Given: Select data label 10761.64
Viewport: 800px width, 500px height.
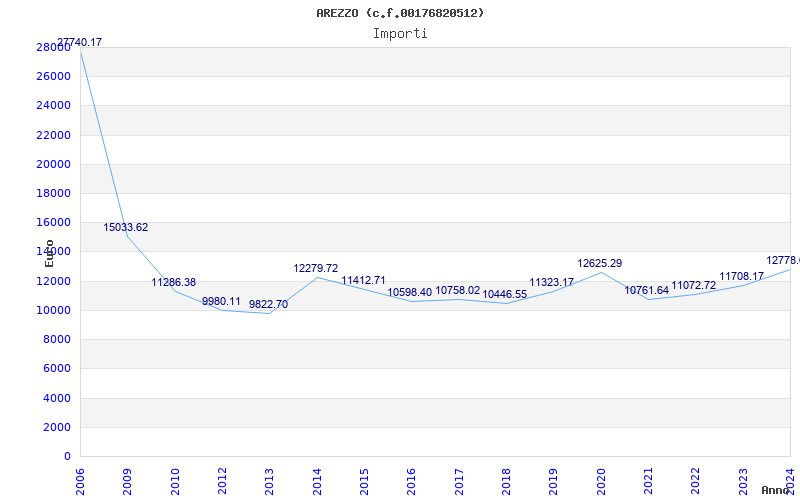Looking at the screenshot, I should coord(646,291).
